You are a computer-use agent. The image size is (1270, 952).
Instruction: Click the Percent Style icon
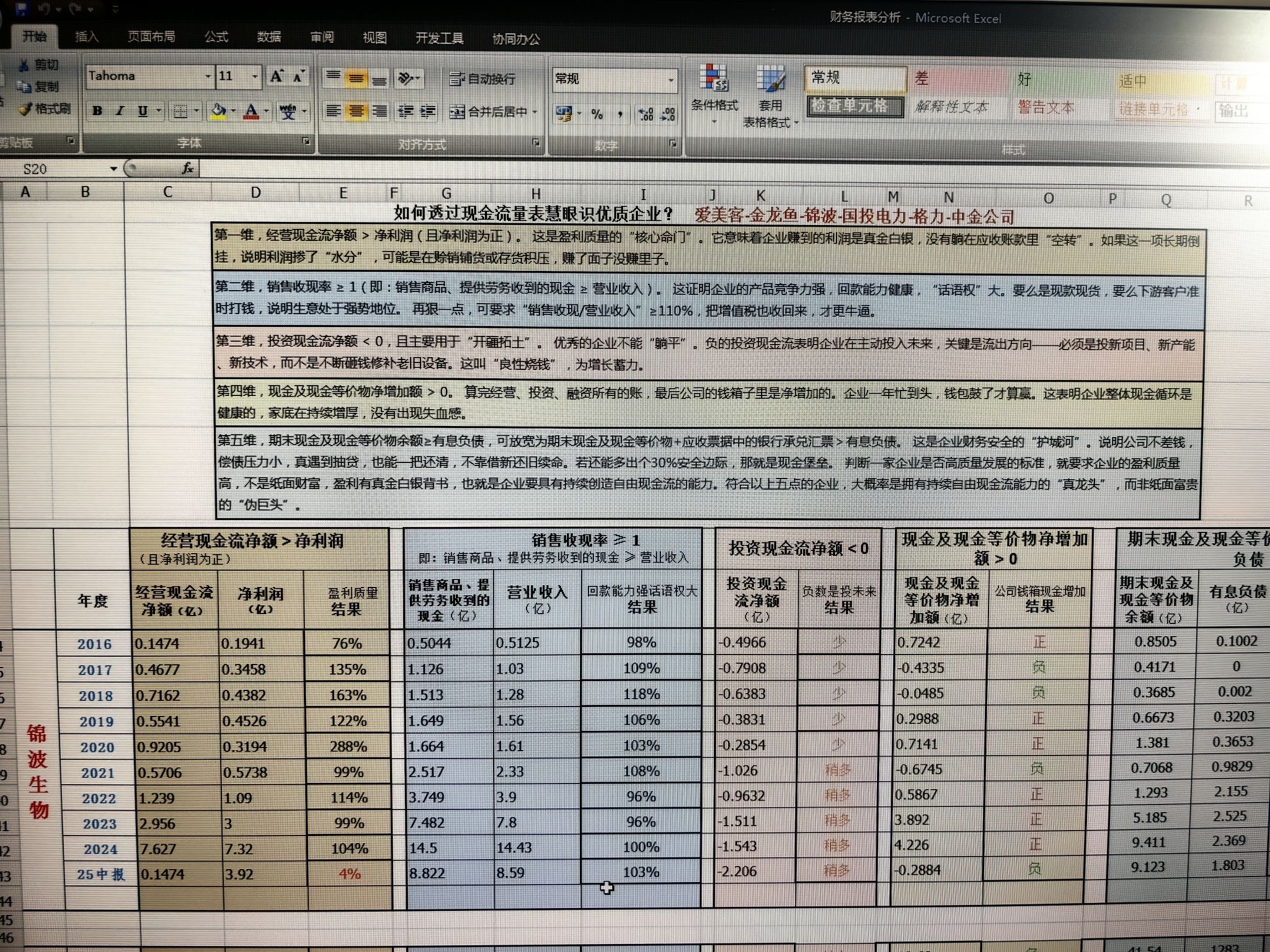597,114
